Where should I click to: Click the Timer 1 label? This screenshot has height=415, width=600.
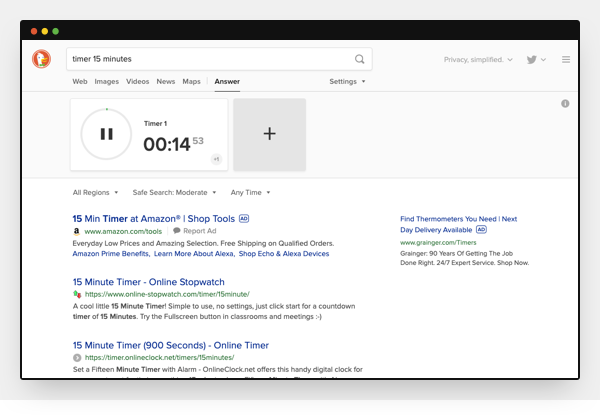[155, 124]
